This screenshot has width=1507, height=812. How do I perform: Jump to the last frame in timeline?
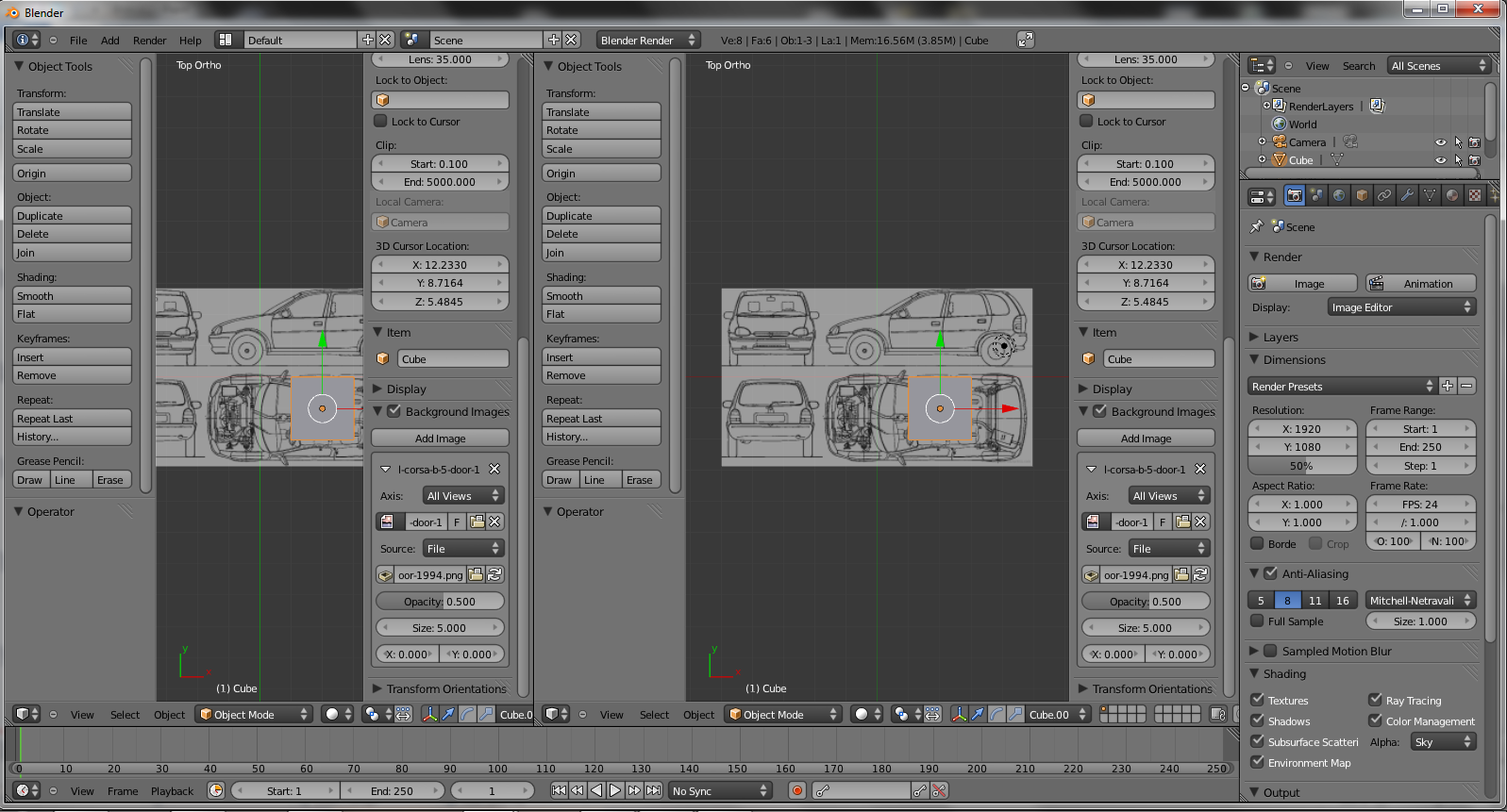pyautogui.click(x=653, y=790)
